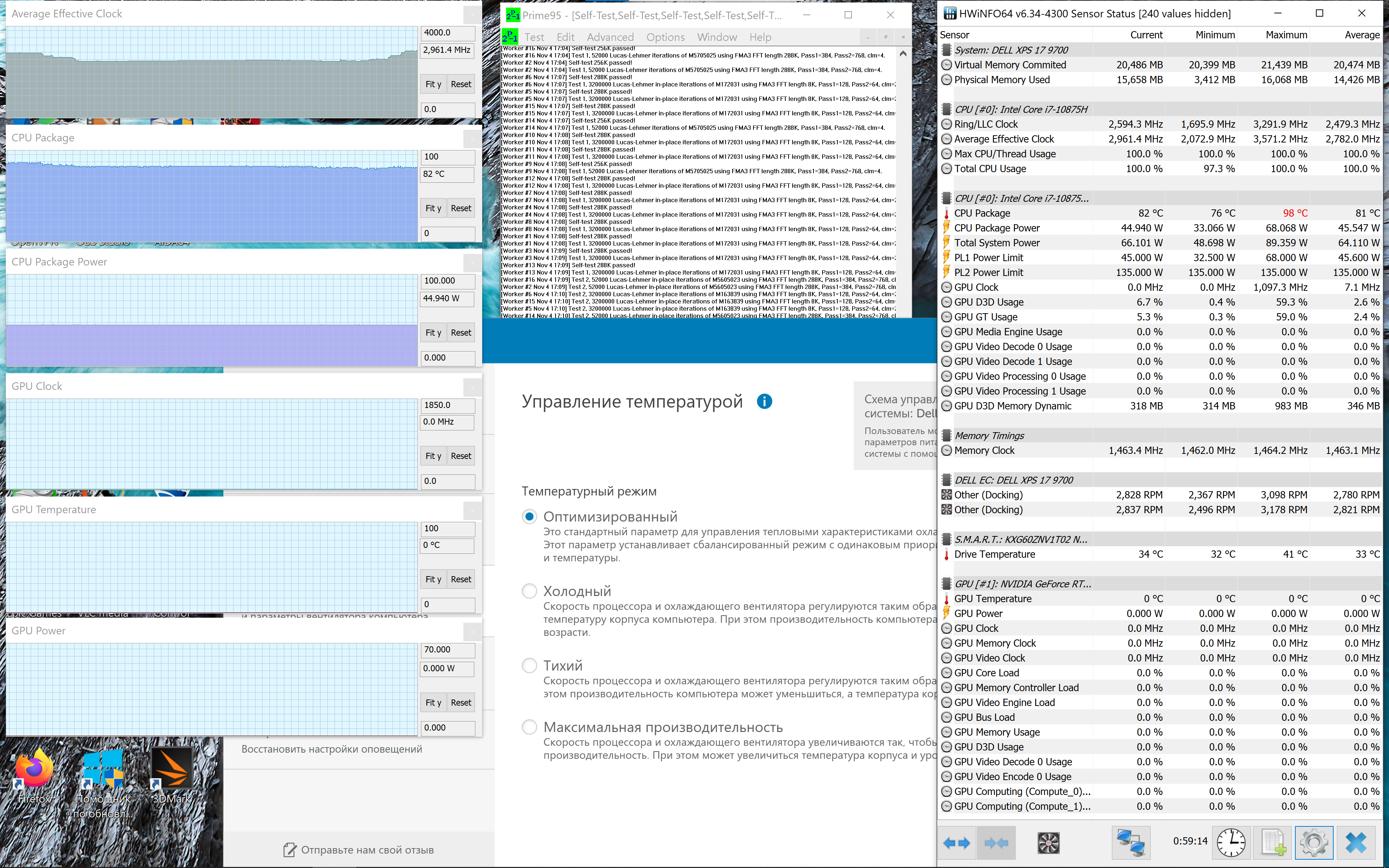This screenshot has width=1389, height=868.
Task: Open the Prime95 Test menu
Action: (534, 37)
